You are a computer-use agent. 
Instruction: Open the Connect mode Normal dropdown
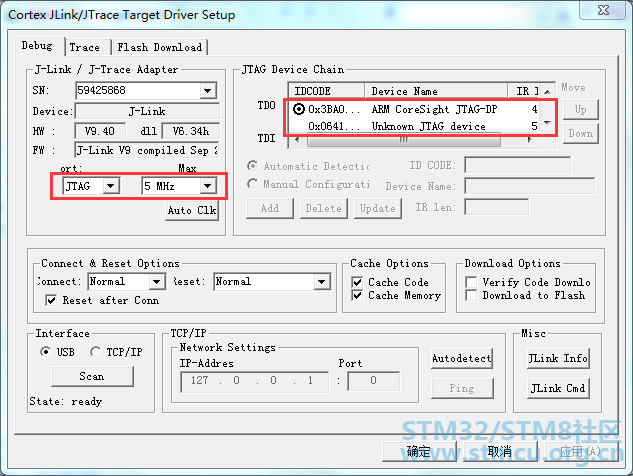coord(156,282)
